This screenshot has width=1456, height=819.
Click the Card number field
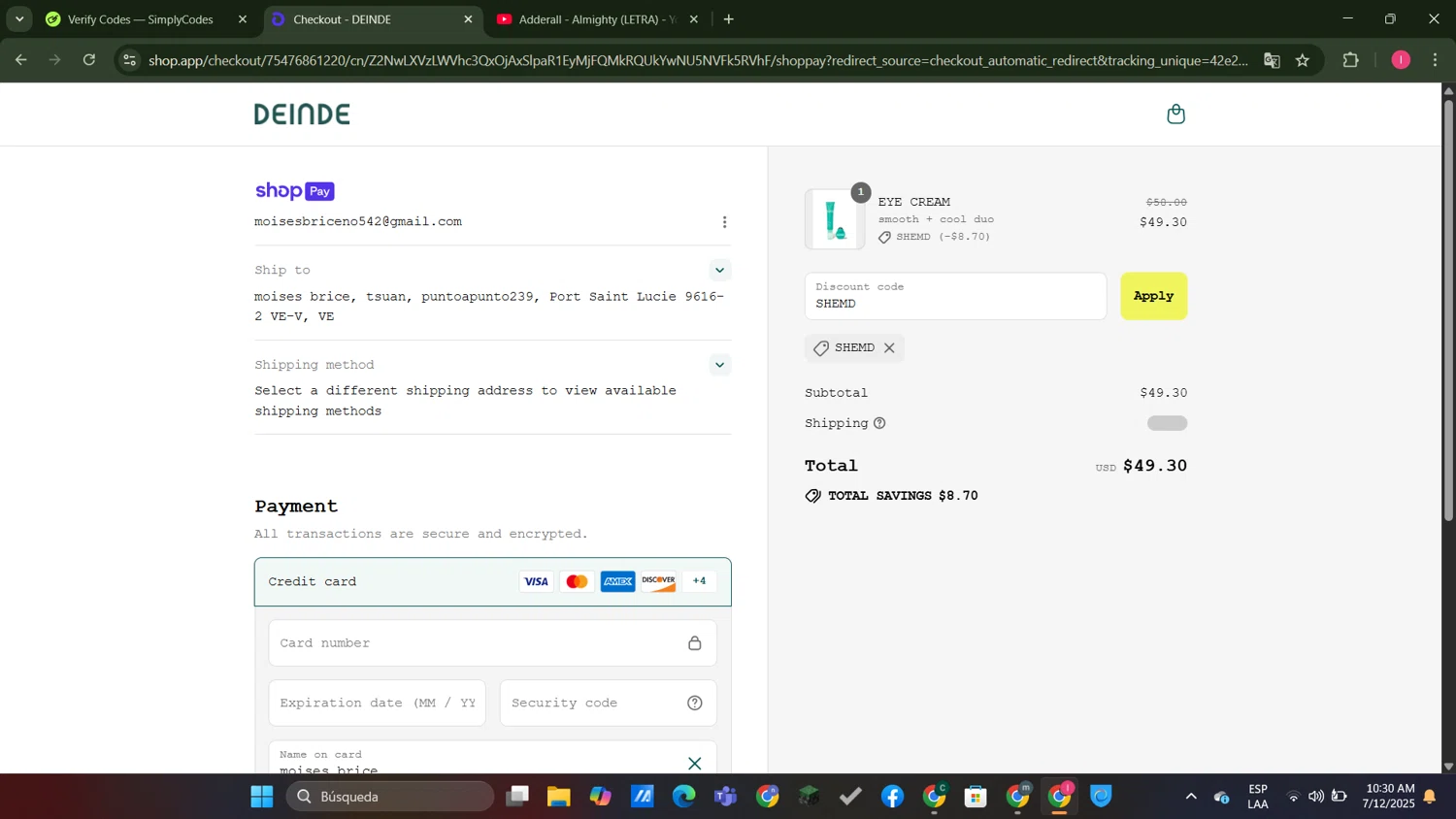click(x=492, y=643)
